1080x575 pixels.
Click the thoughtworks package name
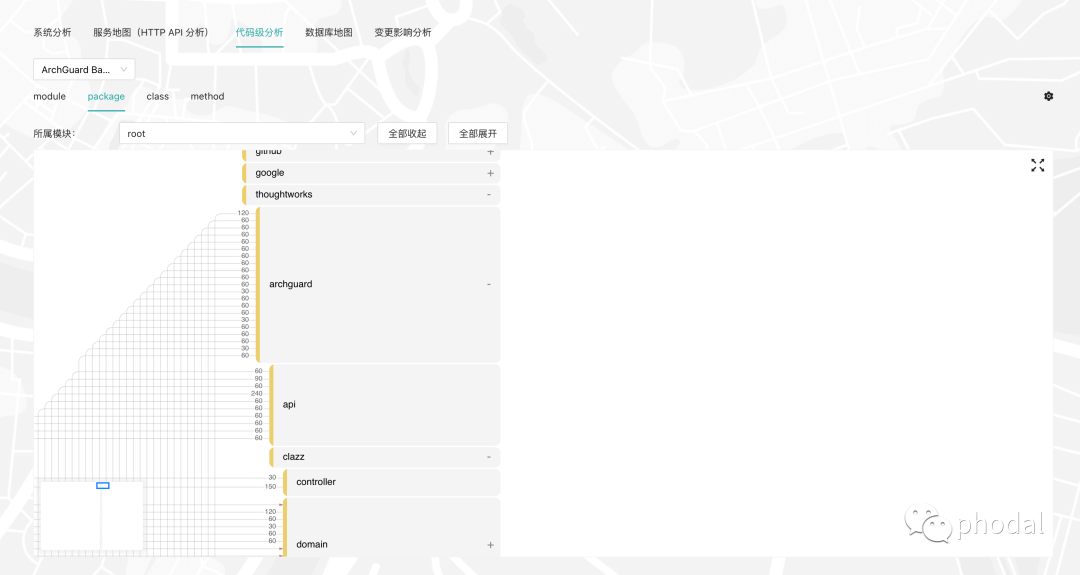click(284, 194)
